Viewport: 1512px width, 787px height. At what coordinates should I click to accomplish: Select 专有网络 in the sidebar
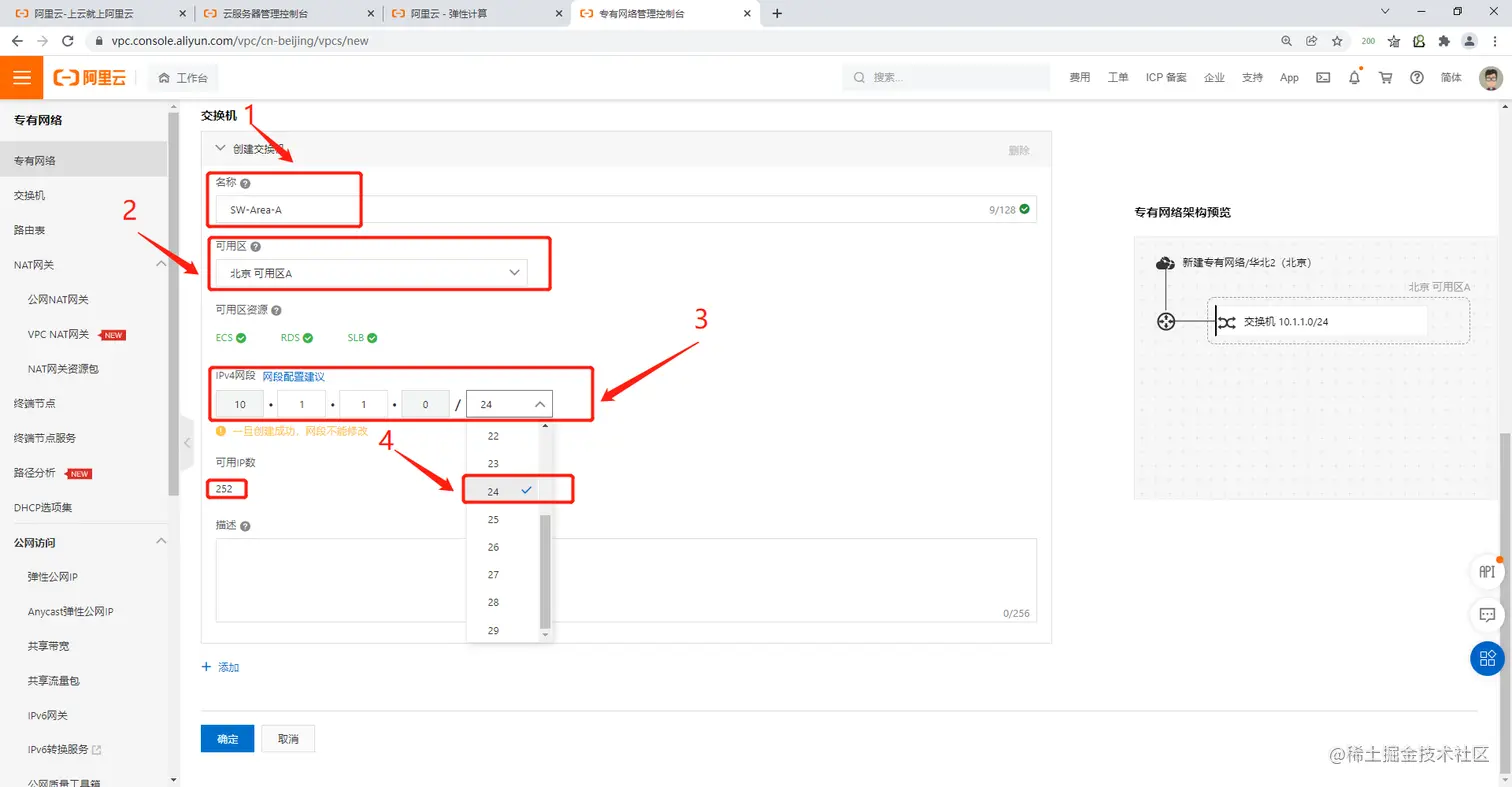pyautogui.click(x=83, y=160)
